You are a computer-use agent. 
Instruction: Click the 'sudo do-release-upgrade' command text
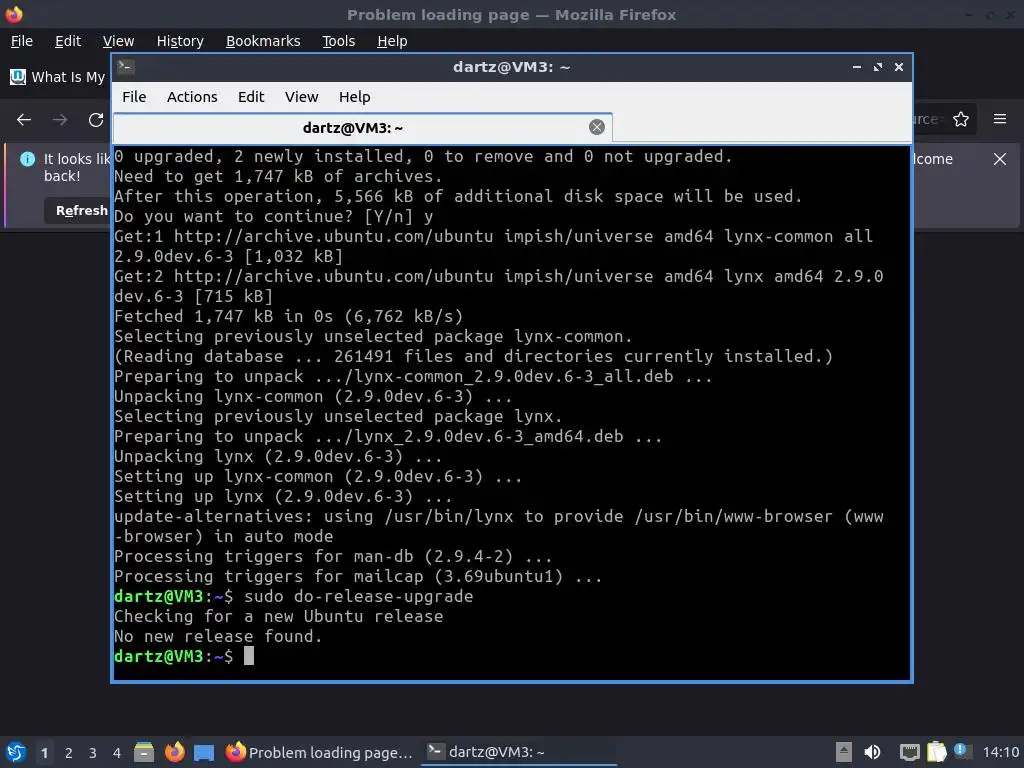pos(359,596)
